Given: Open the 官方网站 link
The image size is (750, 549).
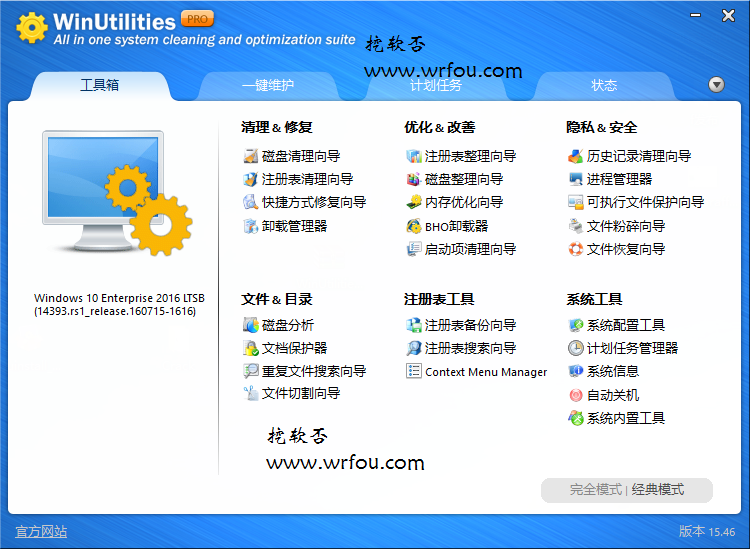Looking at the screenshot, I should pyautogui.click(x=41, y=531).
